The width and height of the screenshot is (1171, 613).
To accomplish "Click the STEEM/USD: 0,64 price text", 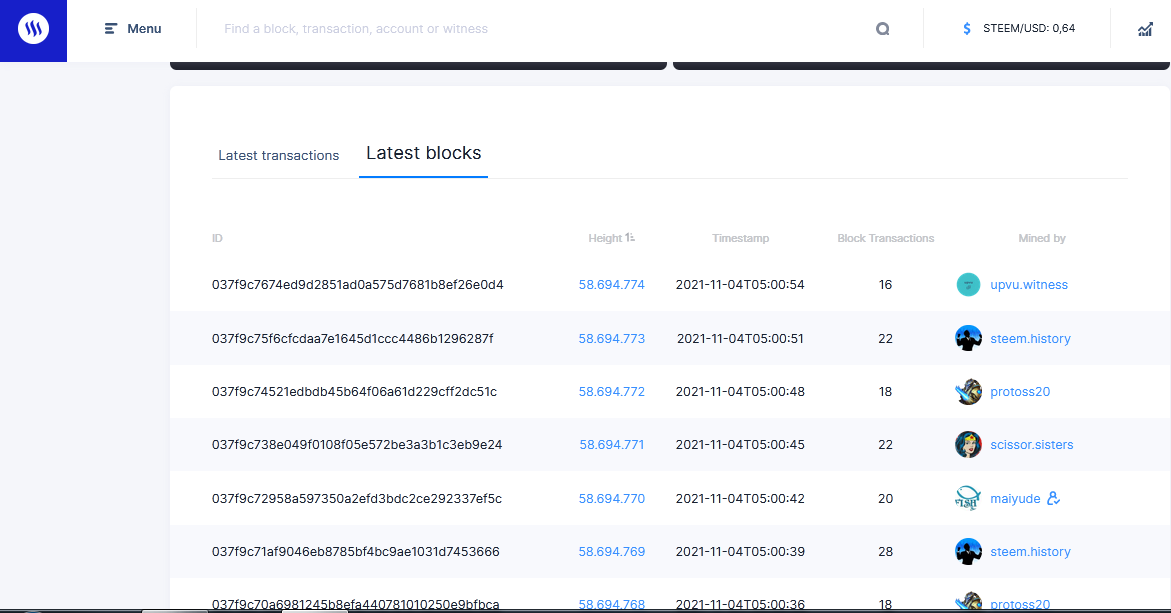I will [1029, 28].
